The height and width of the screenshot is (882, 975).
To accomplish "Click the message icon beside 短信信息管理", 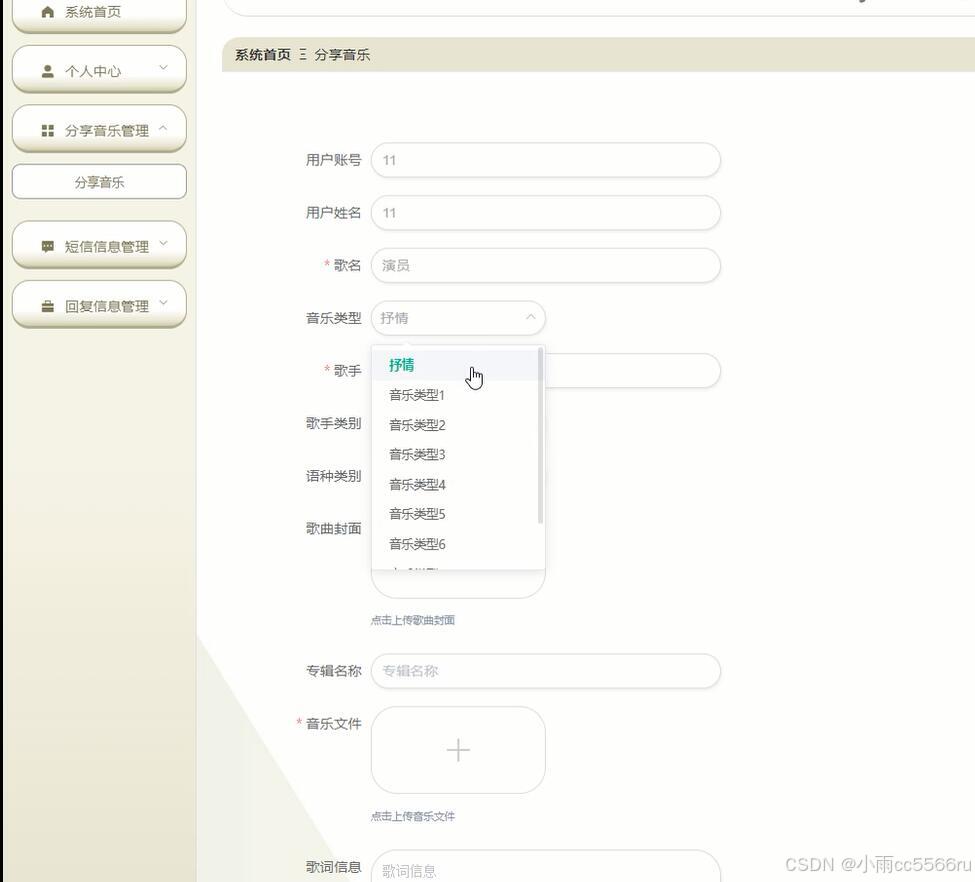I will (x=48, y=246).
